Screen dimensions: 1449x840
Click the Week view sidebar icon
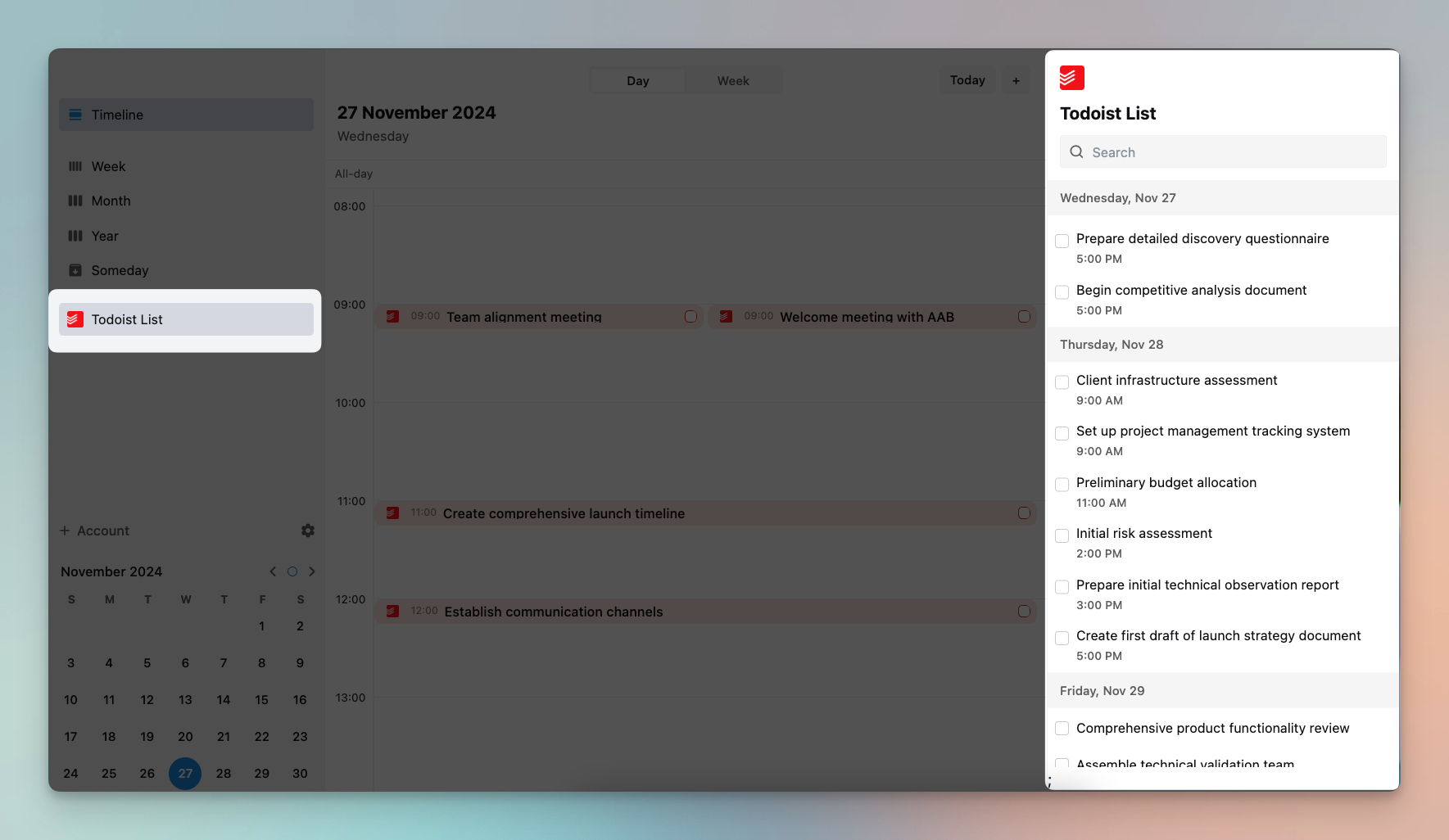pos(75,166)
